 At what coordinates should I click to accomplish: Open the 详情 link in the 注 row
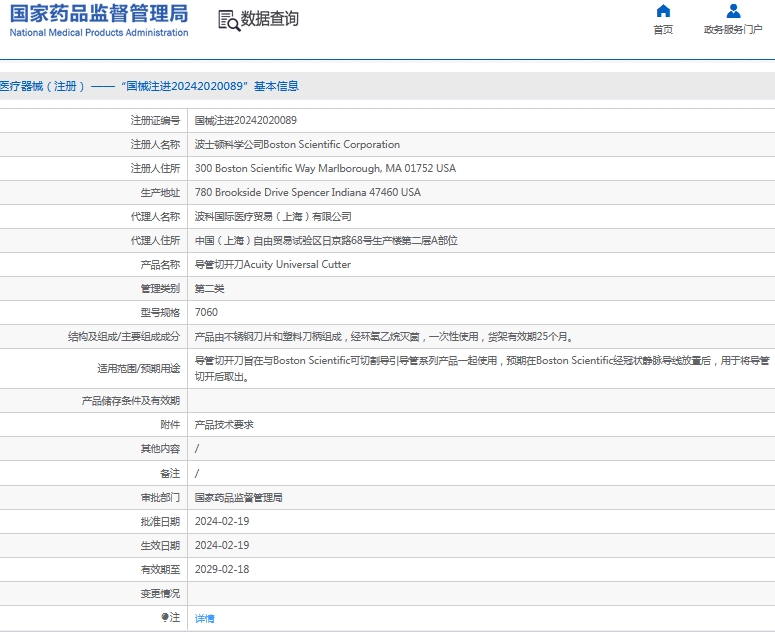[x=204, y=618]
